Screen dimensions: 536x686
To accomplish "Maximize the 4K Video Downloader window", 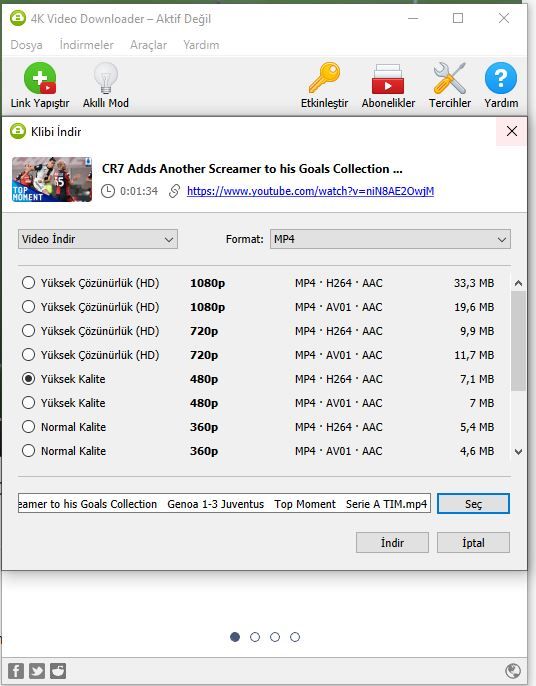I will 458,18.
